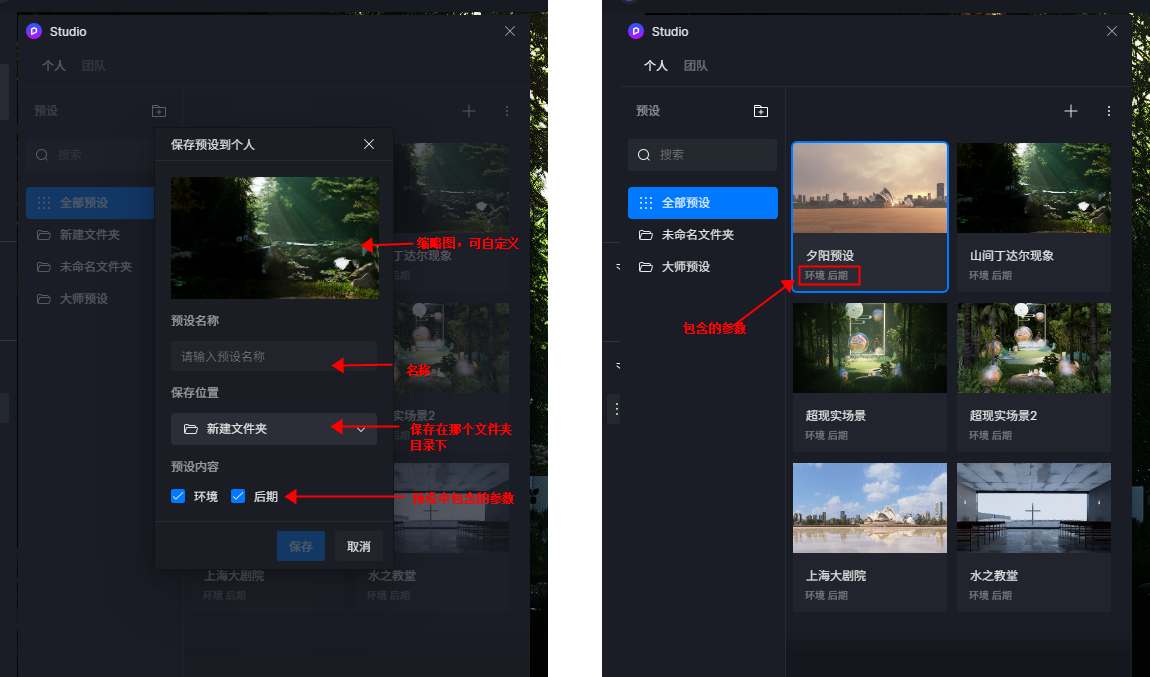Image resolution: width=1150 pixels, height=677 pixels.
Task: Close the 保存预设到个人 dialog
Action: pos(369,144)
